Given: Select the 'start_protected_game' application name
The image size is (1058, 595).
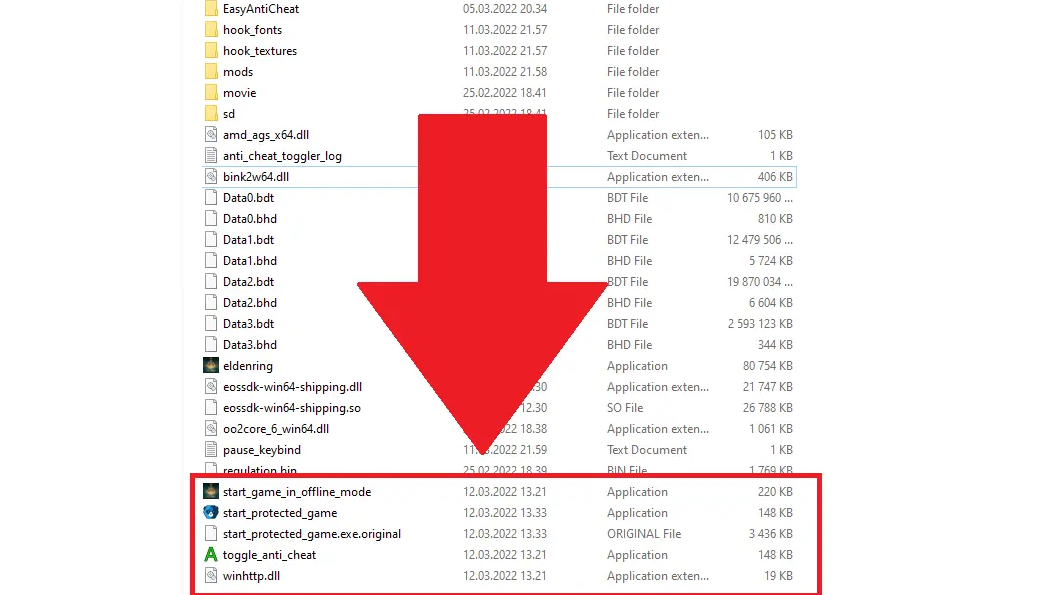Looking at the screenshot, I should [280, 513].
